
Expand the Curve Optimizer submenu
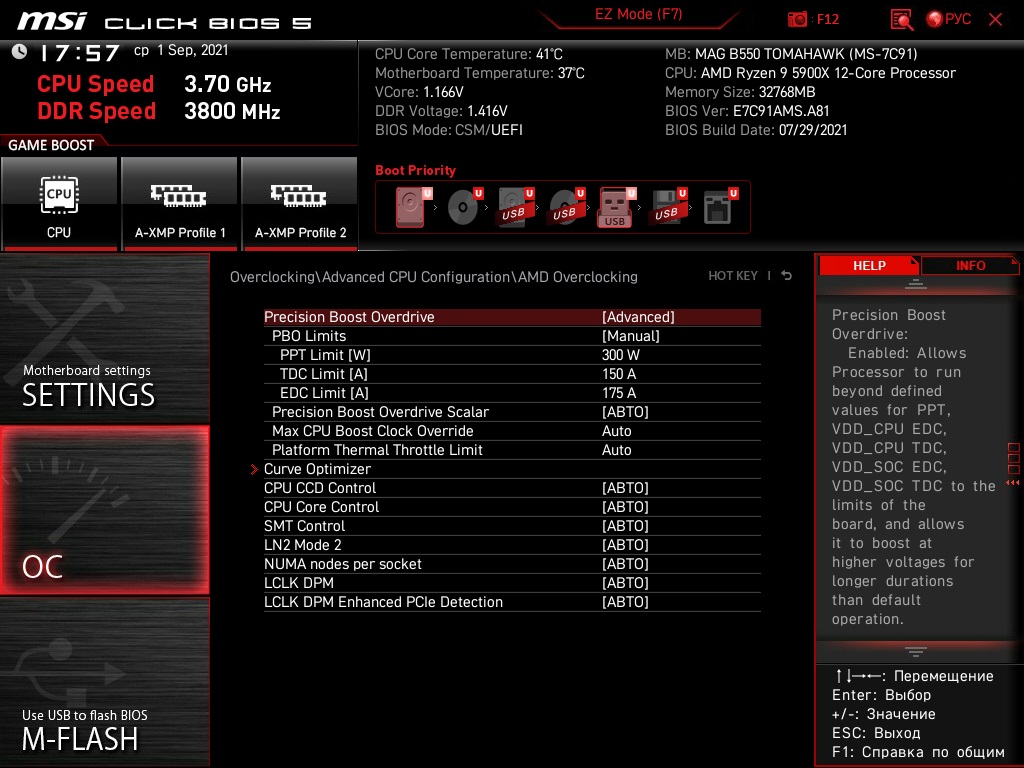click(512, 469)
